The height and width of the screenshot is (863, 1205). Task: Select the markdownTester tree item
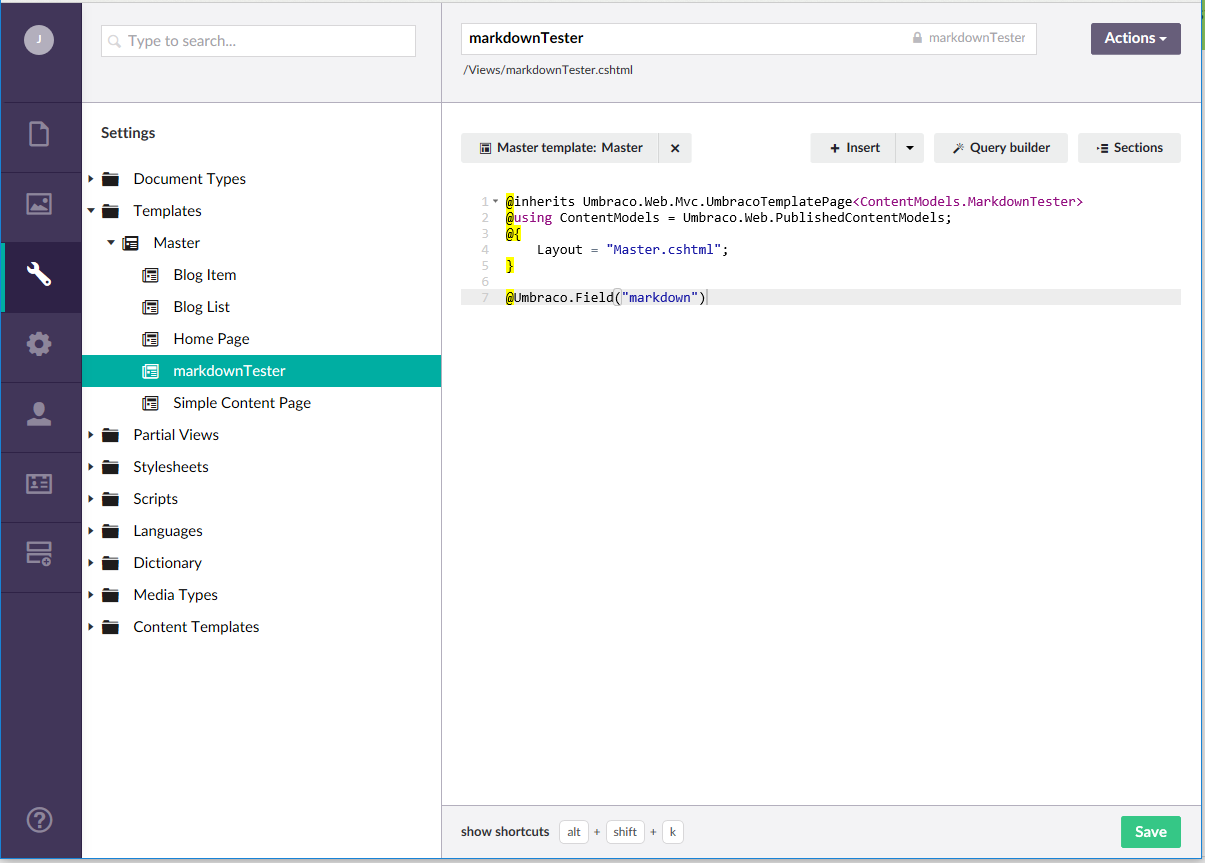[x=261, y=371]
